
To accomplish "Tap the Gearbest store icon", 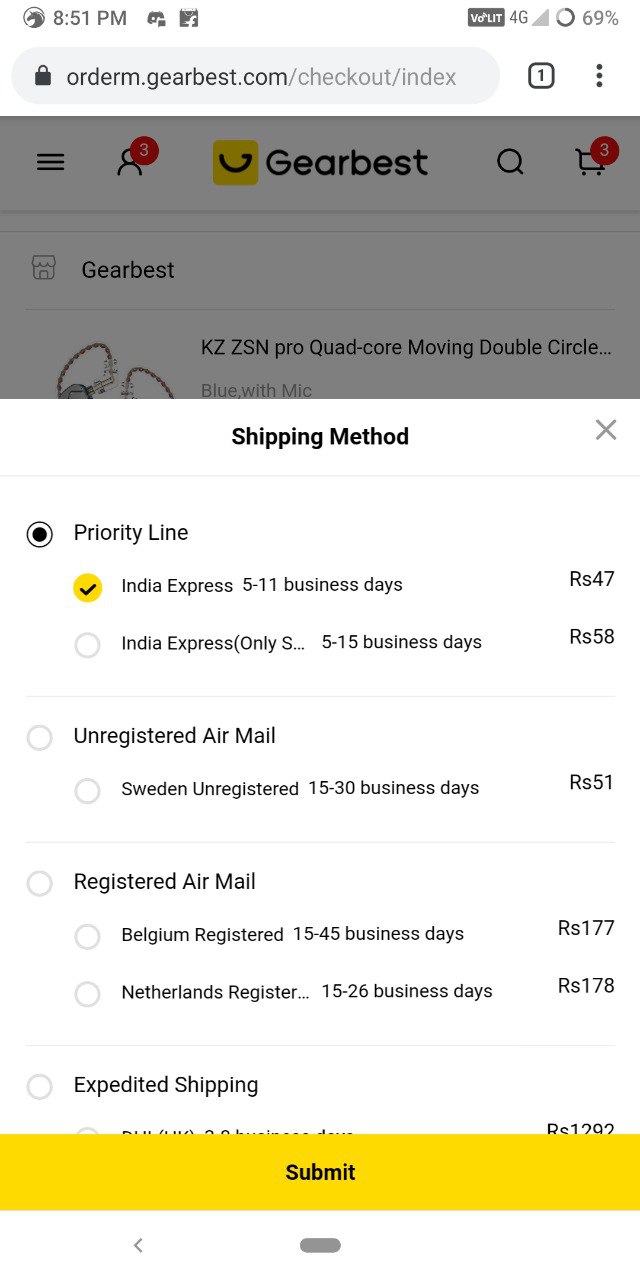I will click(44, 268).
